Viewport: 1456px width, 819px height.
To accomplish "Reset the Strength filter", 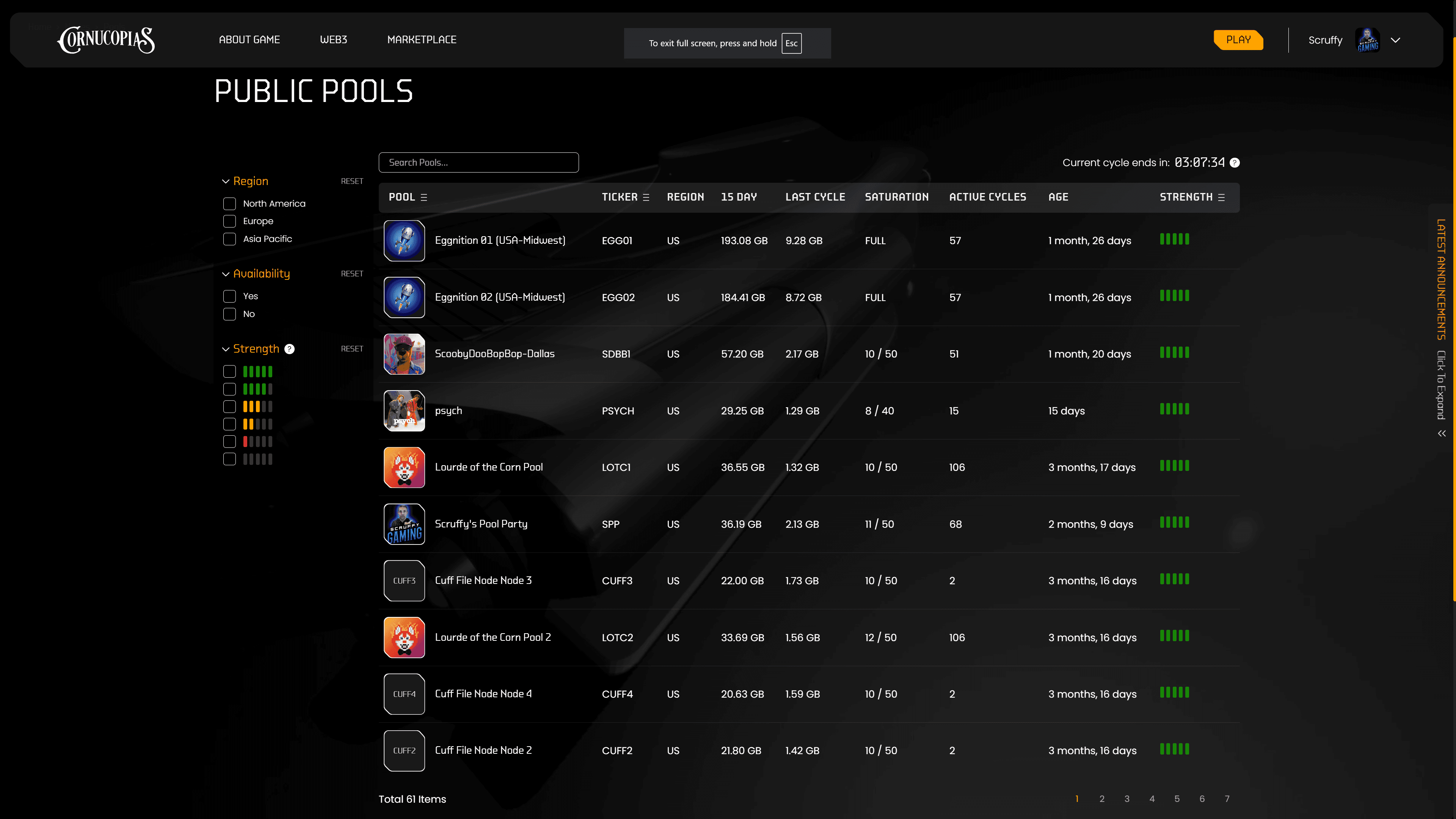I will coord(351,349).
